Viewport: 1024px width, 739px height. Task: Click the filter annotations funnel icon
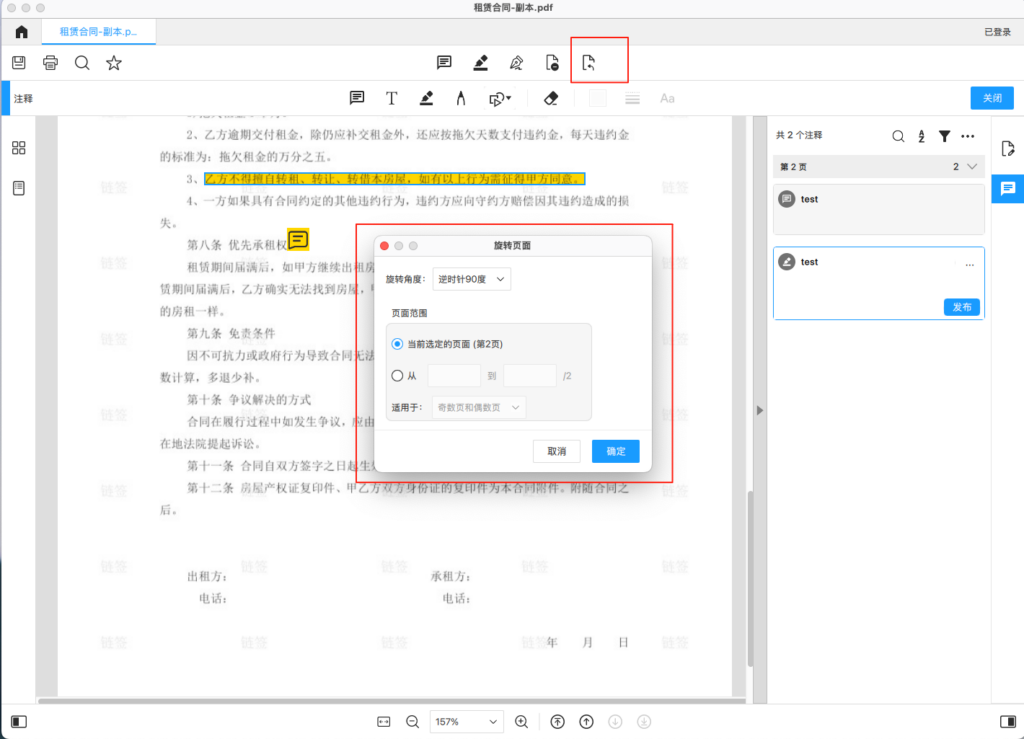pyautogui.click(x=943, y=136)
